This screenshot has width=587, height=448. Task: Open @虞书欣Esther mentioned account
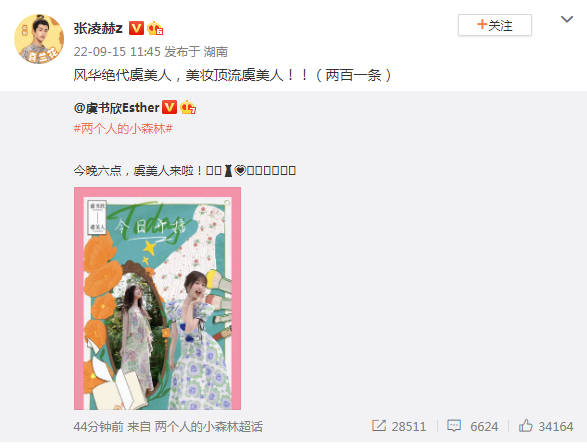point(116,108)
